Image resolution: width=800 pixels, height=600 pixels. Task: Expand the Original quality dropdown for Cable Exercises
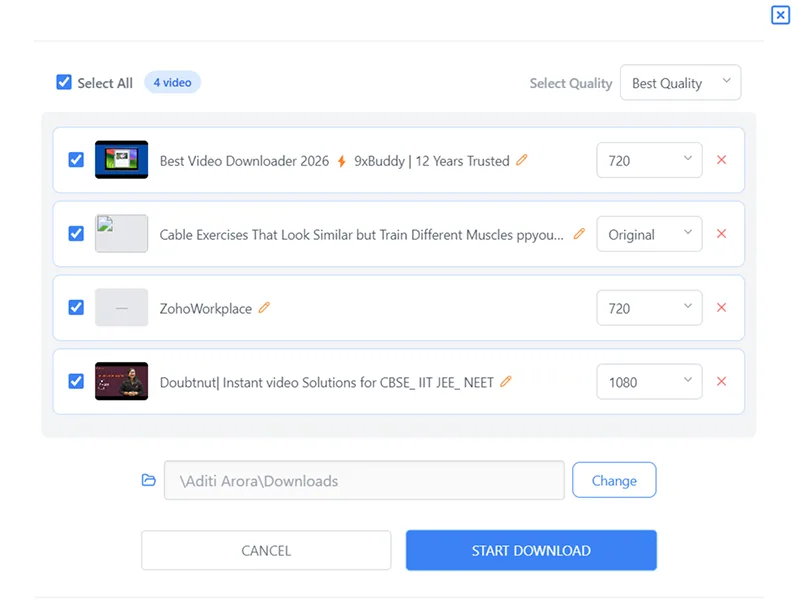coord(648,234)
